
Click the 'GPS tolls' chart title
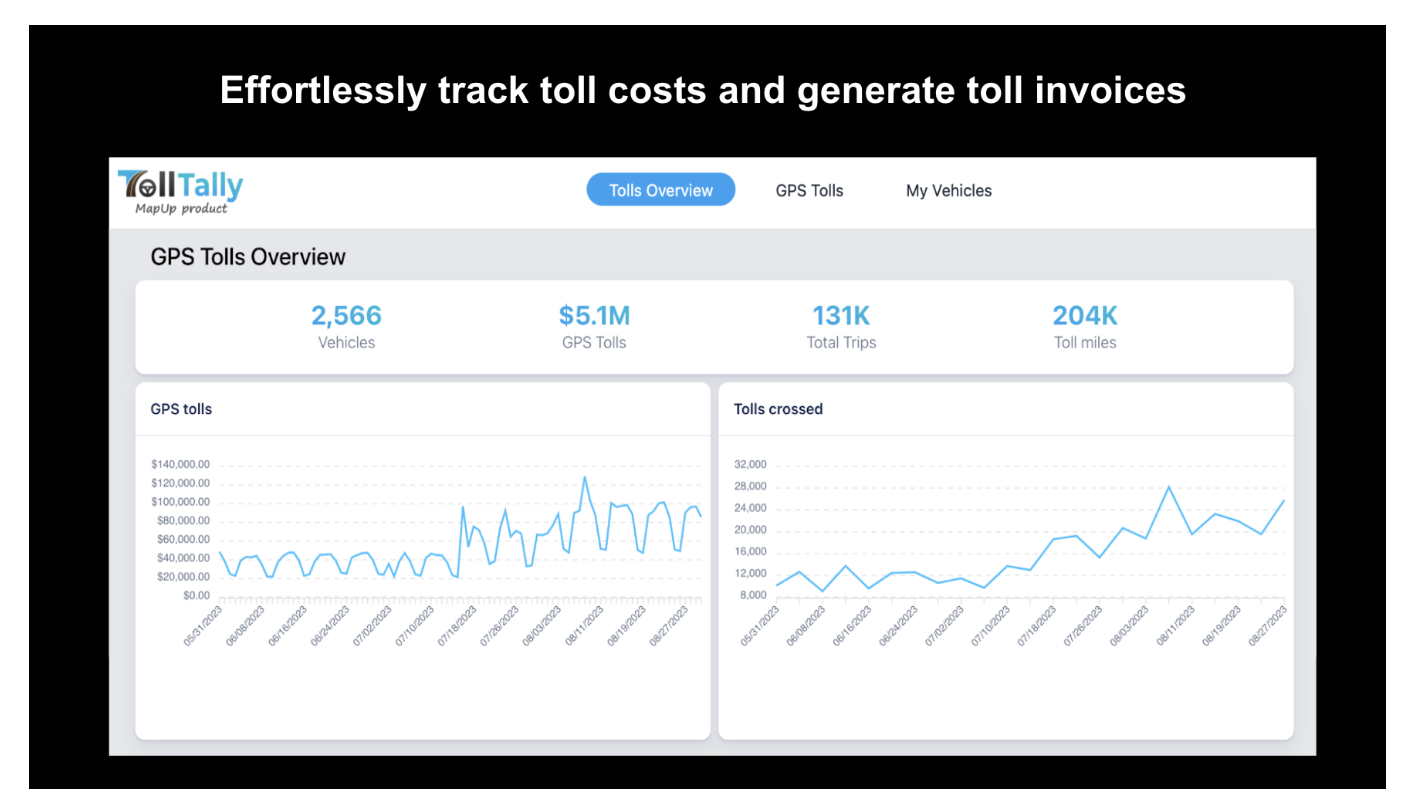click(181, 409)
